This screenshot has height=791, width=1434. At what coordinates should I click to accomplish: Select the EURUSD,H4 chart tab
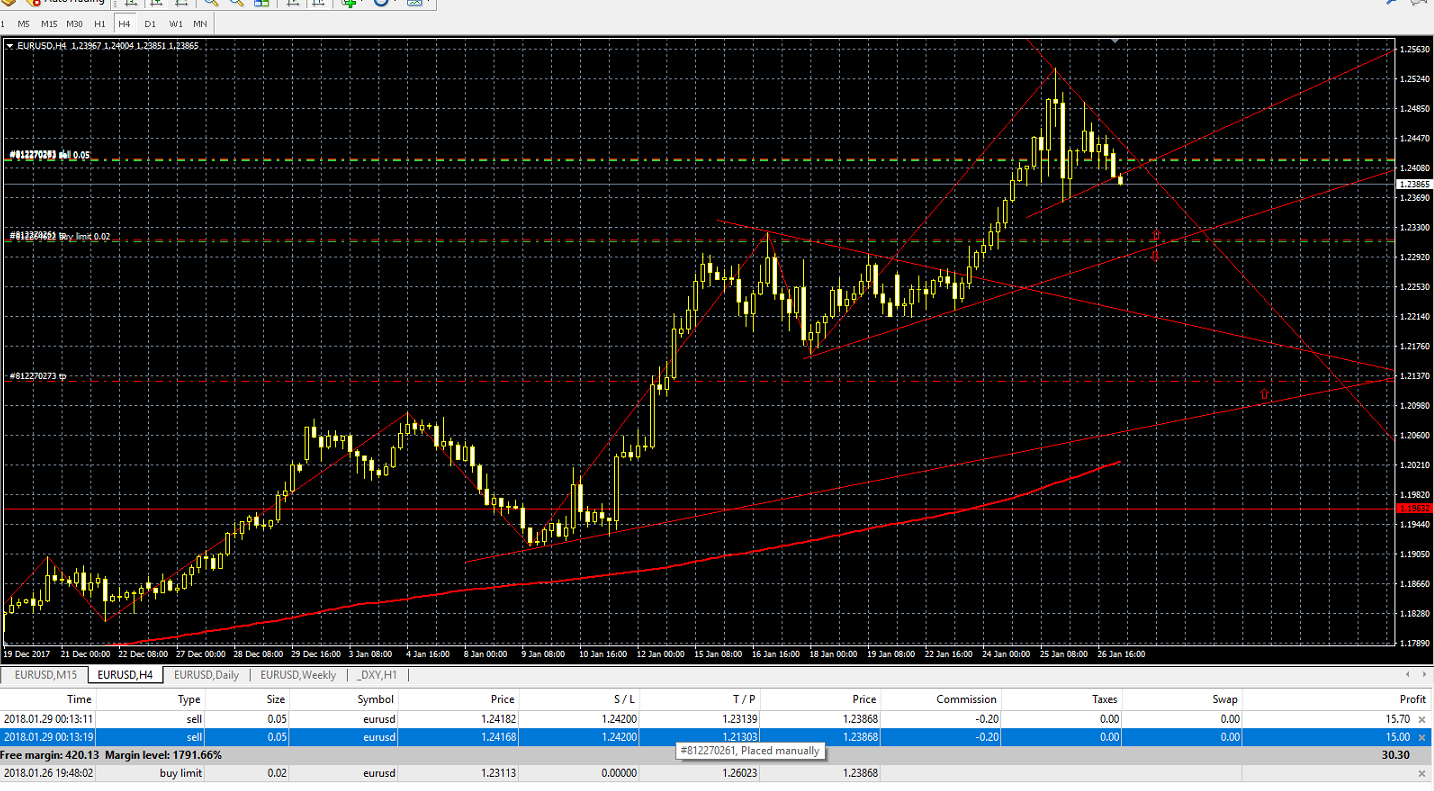tap(125, 675)
